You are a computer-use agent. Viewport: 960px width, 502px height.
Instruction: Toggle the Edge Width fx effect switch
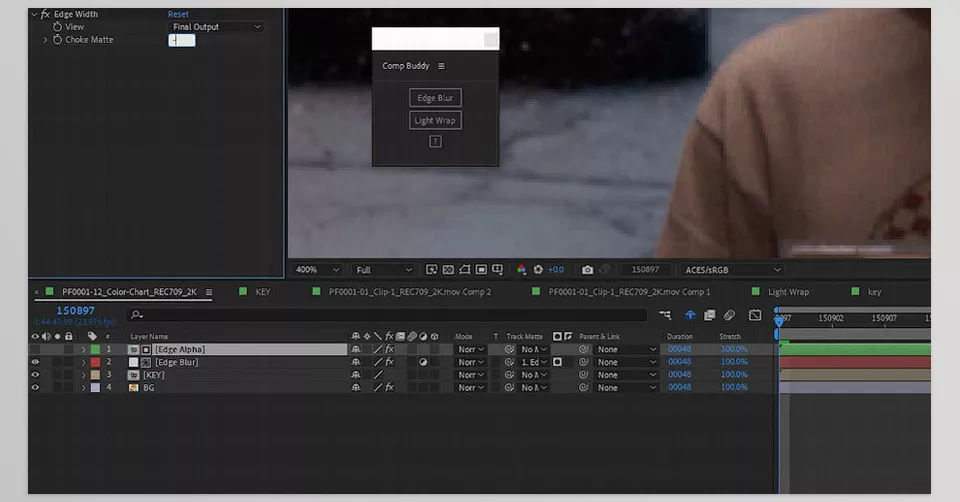click(x=45, y=14)
